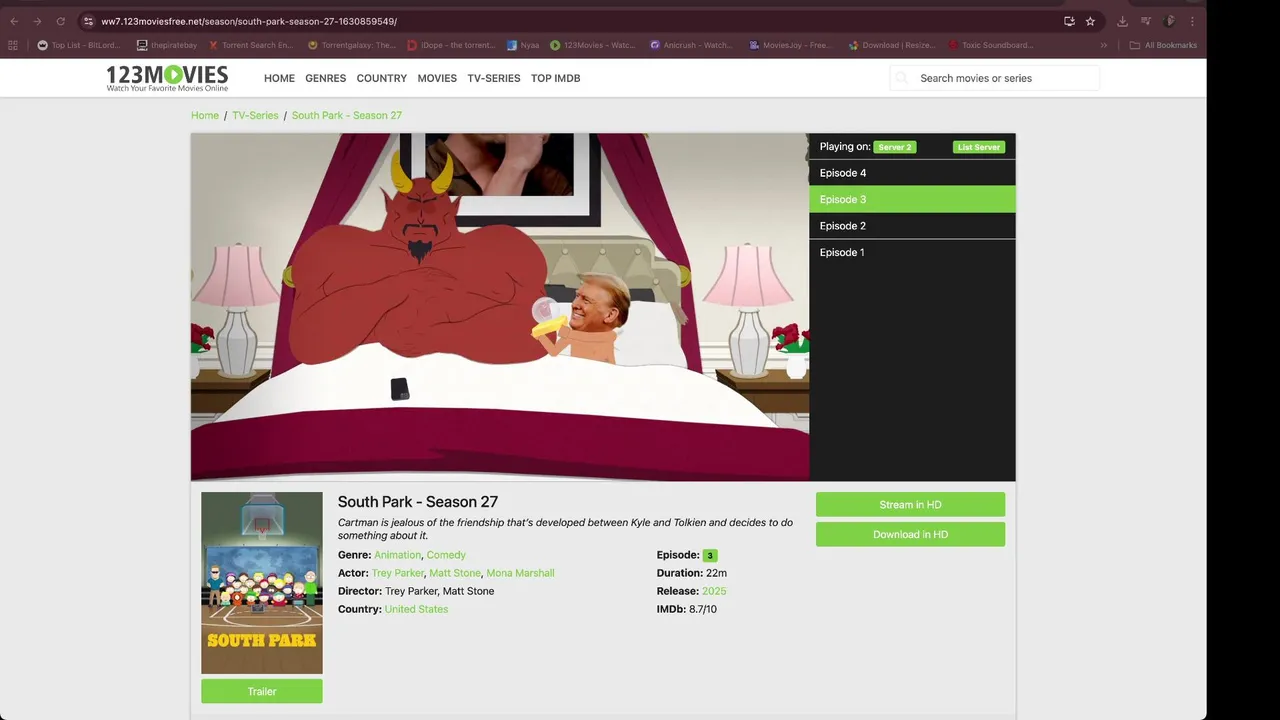
Task: Click the Stream in HD button
Action: click(910, 505)
